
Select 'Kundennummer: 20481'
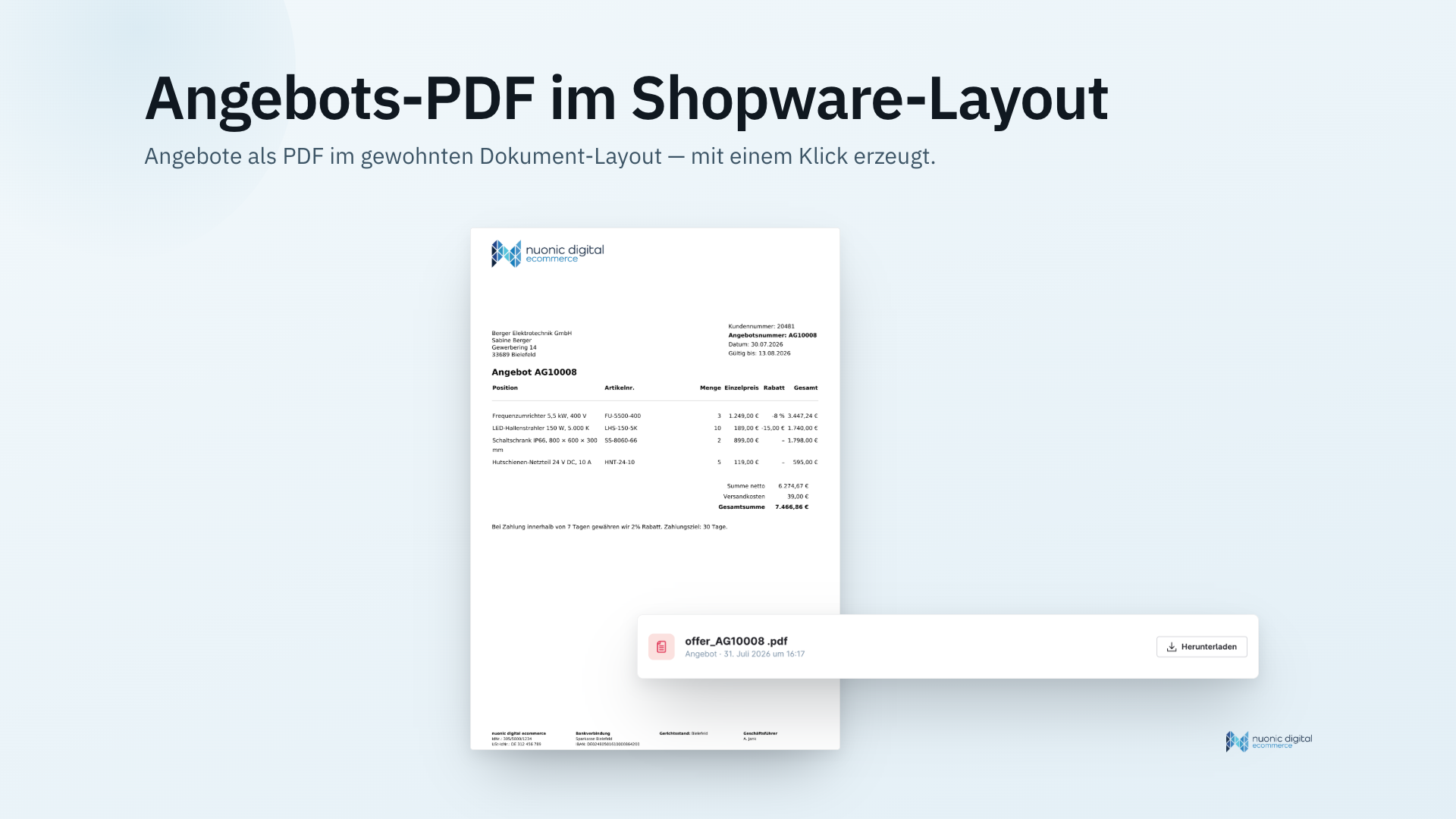[761, 327]
